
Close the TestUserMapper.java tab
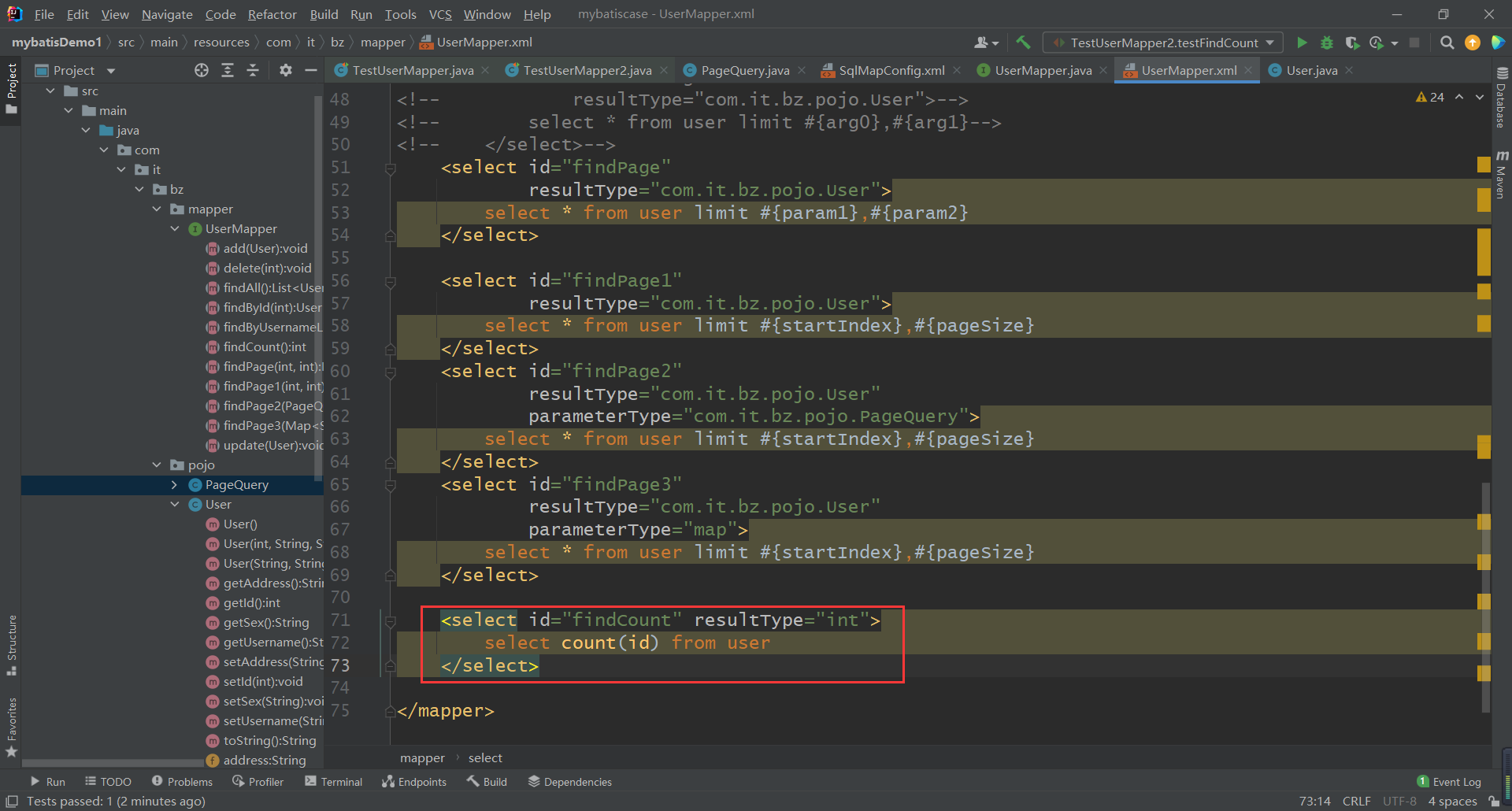click(486, 70)
